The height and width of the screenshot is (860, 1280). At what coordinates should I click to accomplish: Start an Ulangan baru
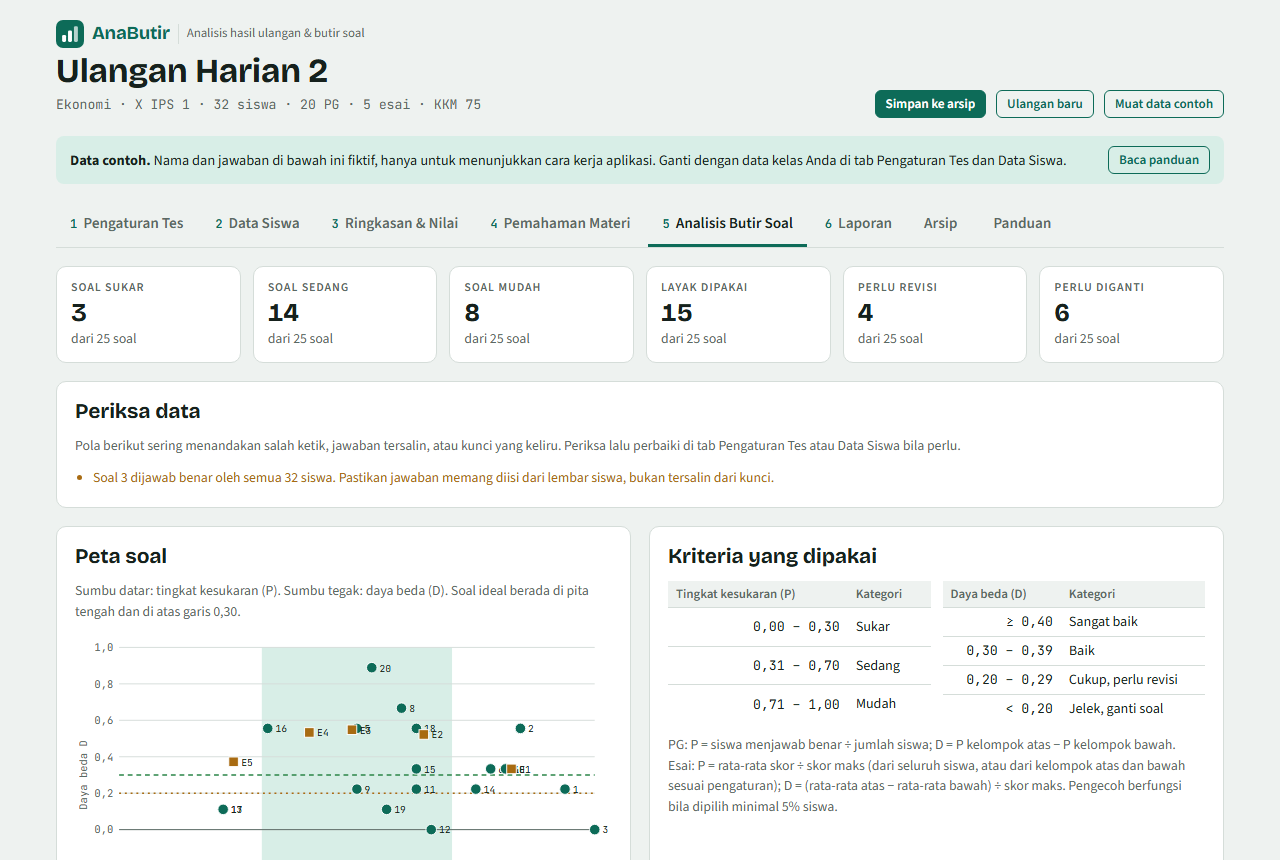tap(1045, 104)
